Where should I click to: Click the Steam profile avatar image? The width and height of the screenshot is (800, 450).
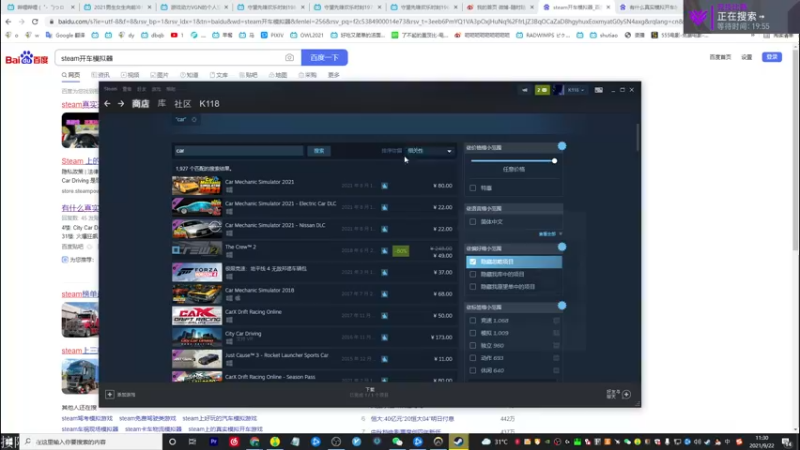[558, 90]
